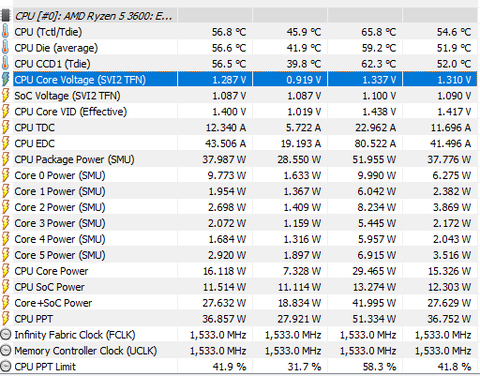
Task: Click the 0.919 V minimum core voltage value
Action: click(304, 80)
